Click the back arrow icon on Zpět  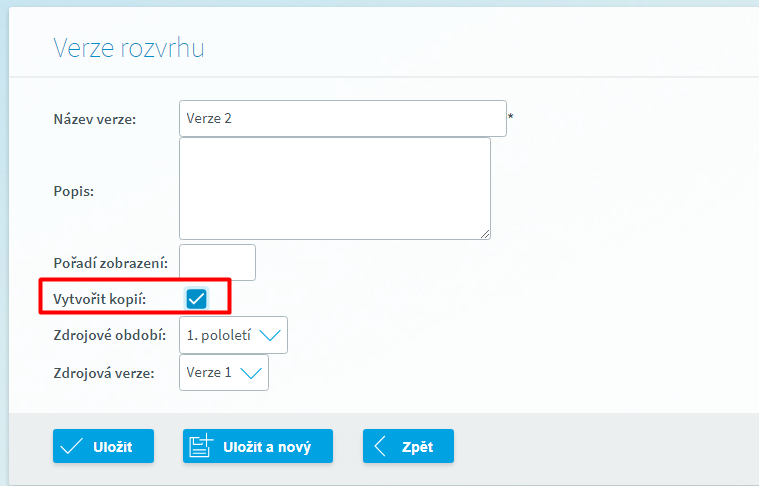380,446
